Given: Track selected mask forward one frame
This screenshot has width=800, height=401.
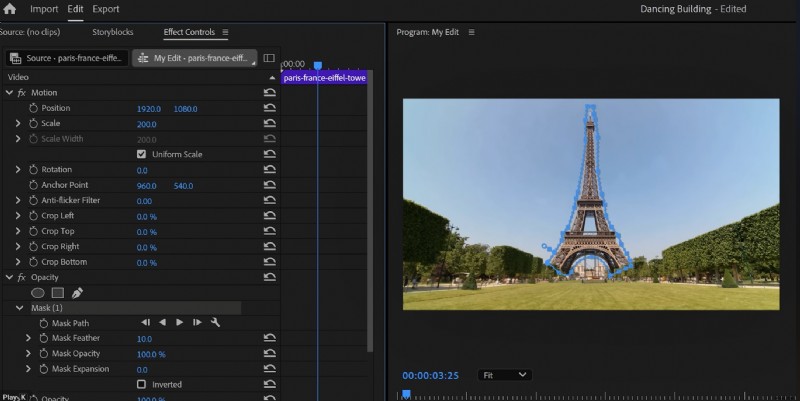Looking at the screenshot, I should [197, 322].
